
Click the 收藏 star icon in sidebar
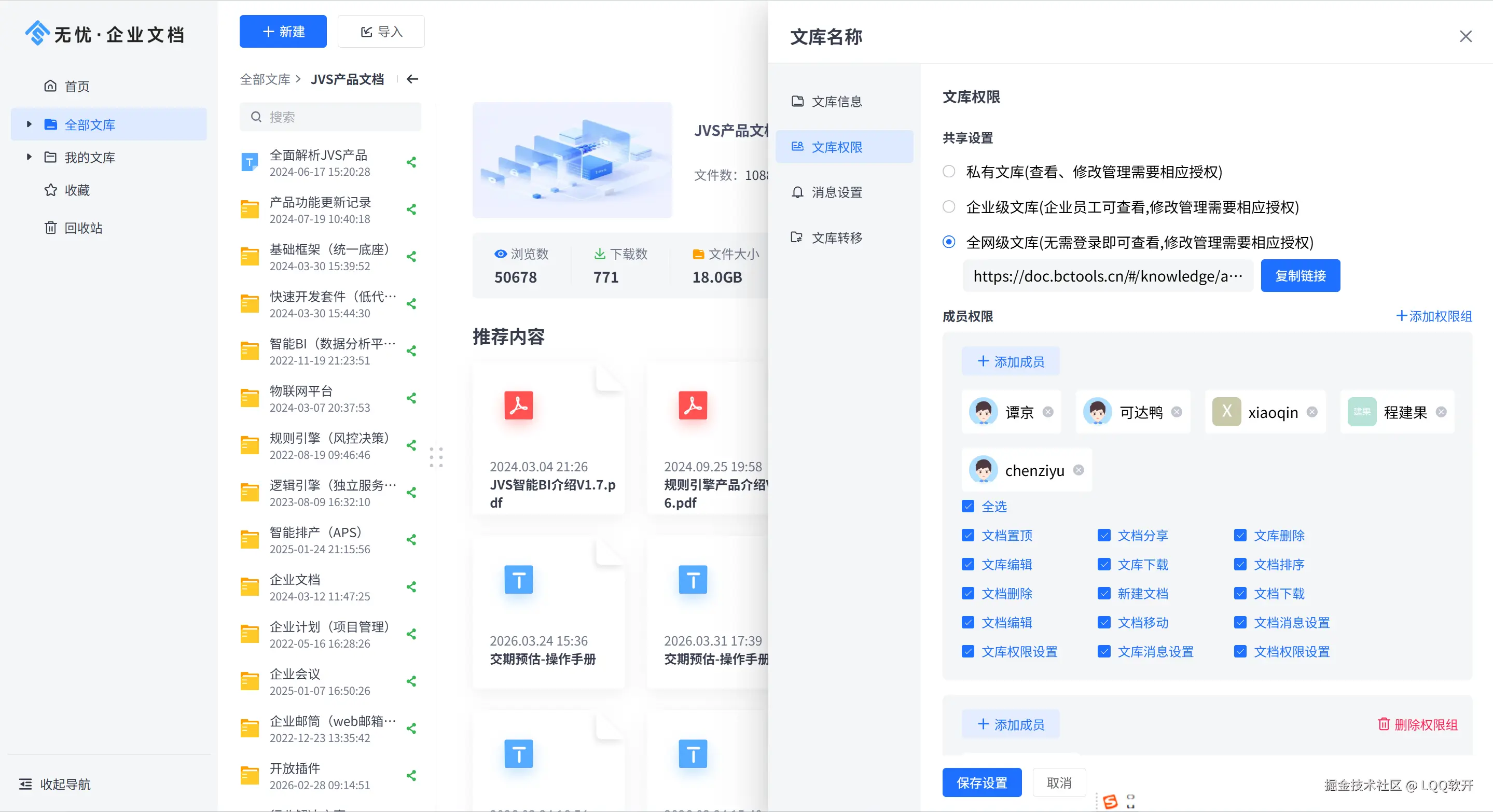(51, 190)
